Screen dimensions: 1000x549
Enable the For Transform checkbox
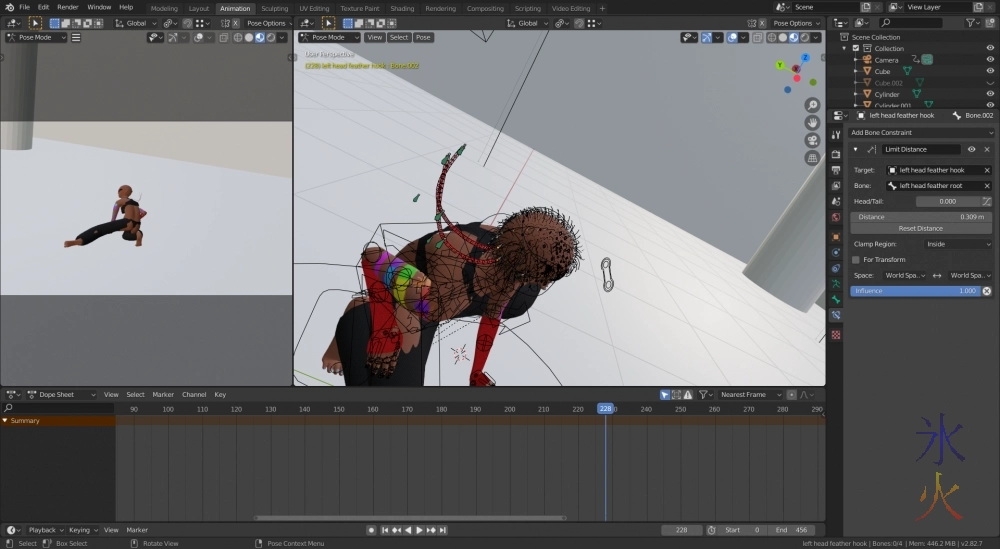[x=856, y=259]
